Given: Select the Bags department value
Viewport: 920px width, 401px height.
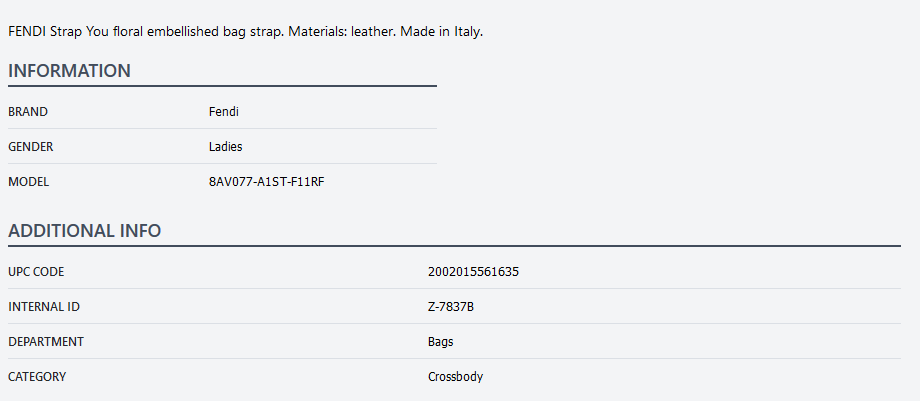Looking at the screenshot, I should (x=440, y=342).
